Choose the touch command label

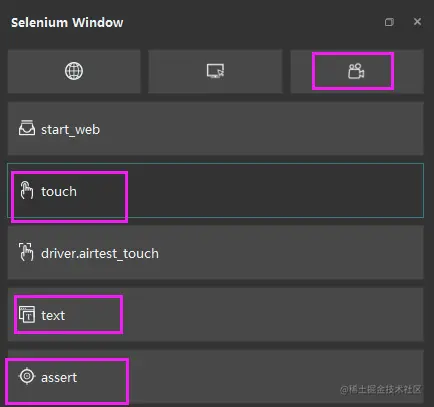[59, 191]
